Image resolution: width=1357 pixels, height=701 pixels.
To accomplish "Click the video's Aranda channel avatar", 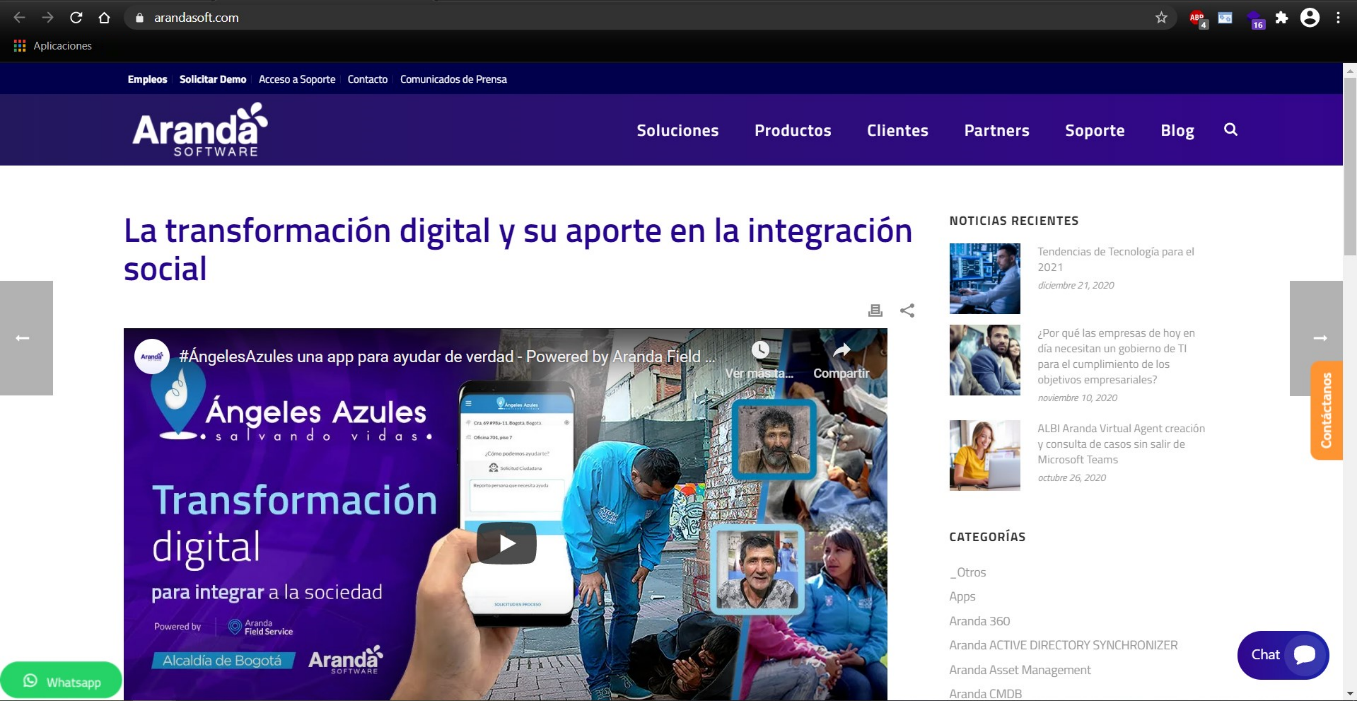I will (x=152, y=356).
